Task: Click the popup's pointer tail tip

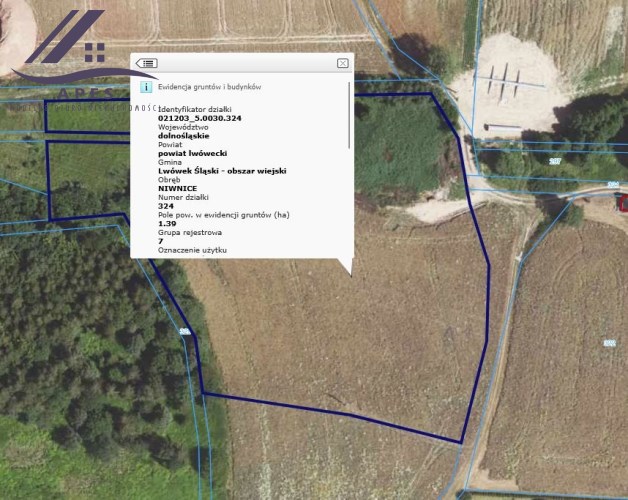Action: click(x=348, y=273)
